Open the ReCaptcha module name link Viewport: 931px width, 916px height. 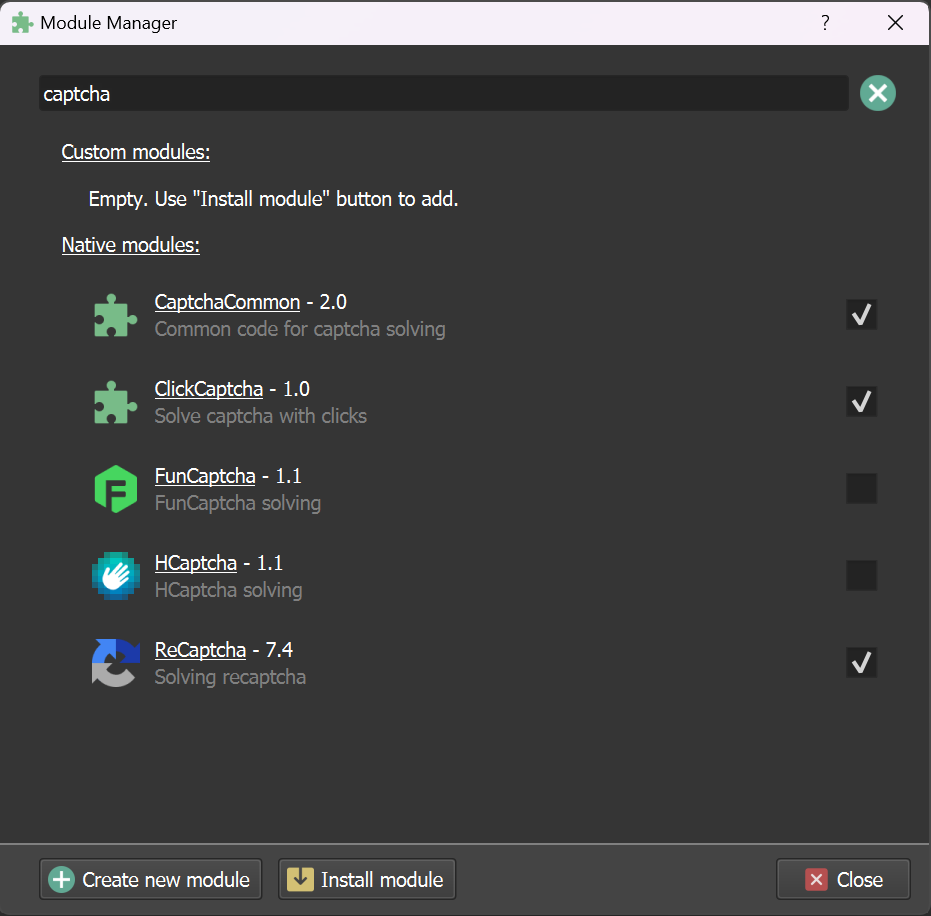[200, 650]
